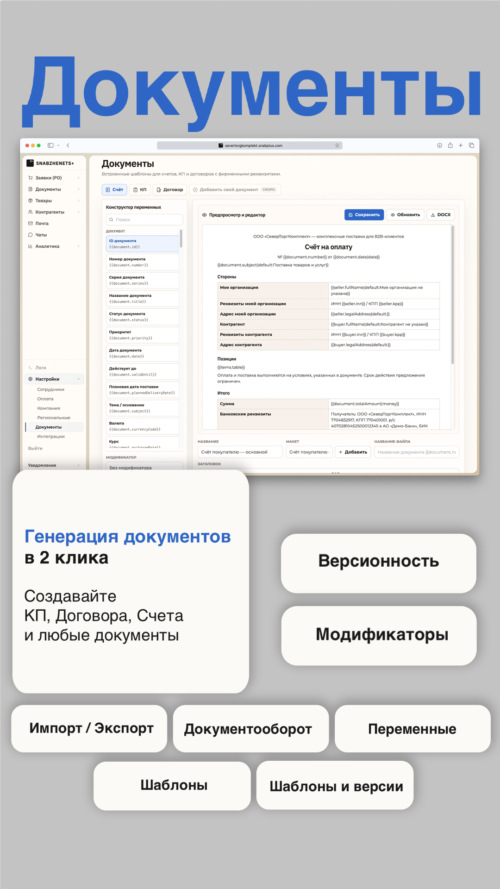500x889 pixels.
Task: Open Аналитика chart icon in sidebar
Action: (30, 246)
